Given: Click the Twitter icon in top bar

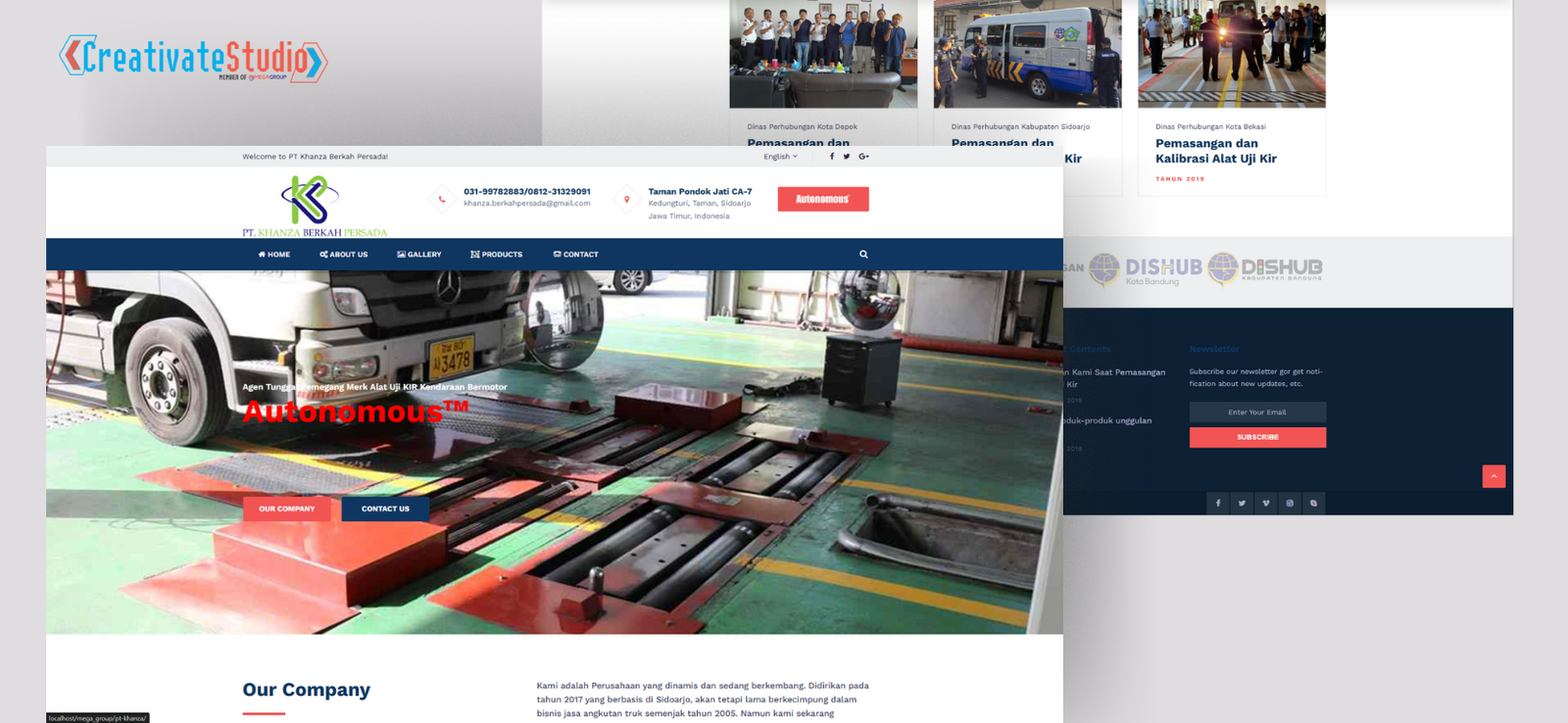Looking at the screenshot, I should 847,157.
